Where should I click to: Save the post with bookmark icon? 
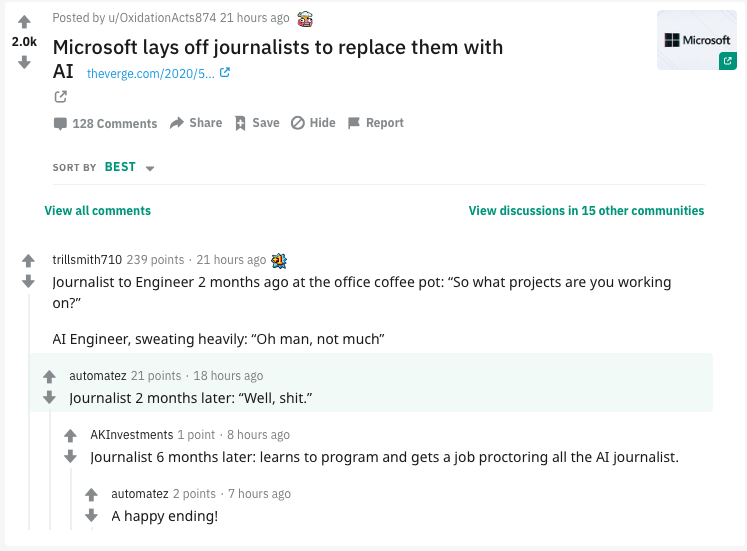pyautogui.click(x=257, y=123)
